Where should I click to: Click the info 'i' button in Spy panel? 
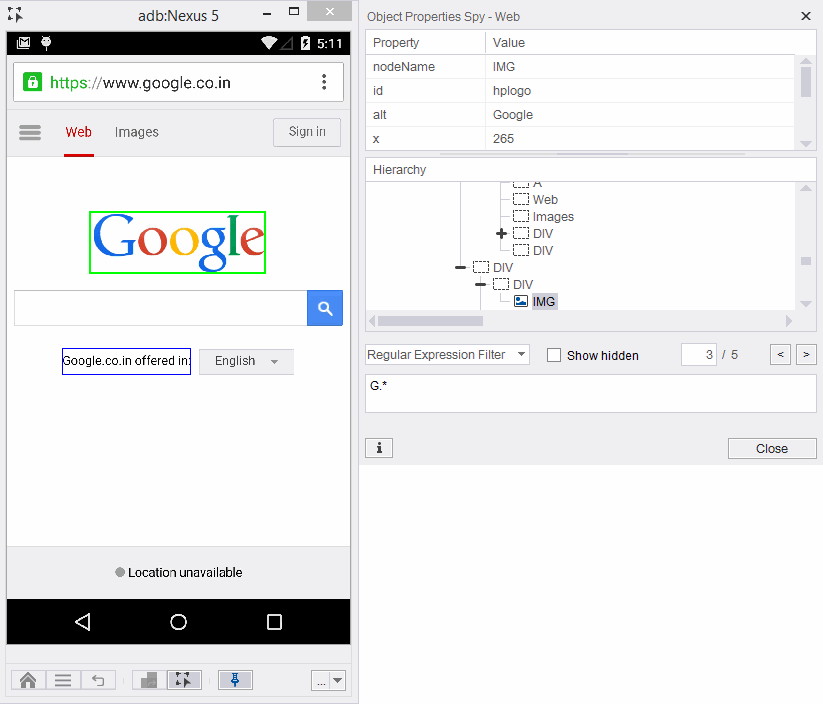coord(379,448)
